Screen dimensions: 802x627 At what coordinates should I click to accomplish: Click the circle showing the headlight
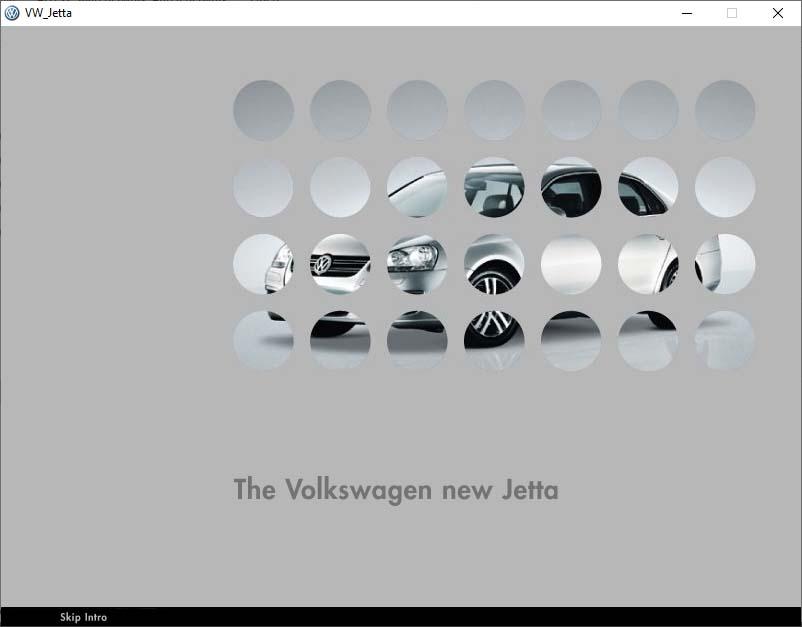(417, 264)
